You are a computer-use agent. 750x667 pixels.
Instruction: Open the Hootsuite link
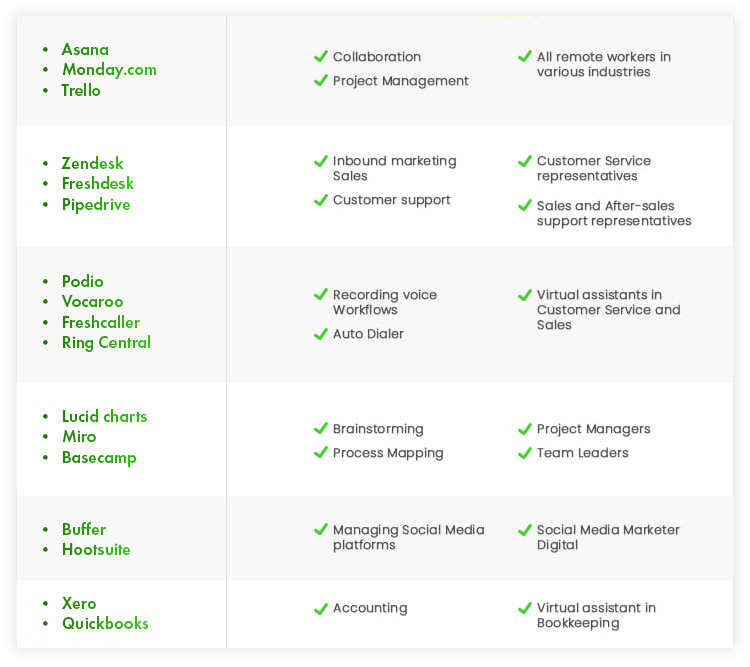[x=96, y=549]
